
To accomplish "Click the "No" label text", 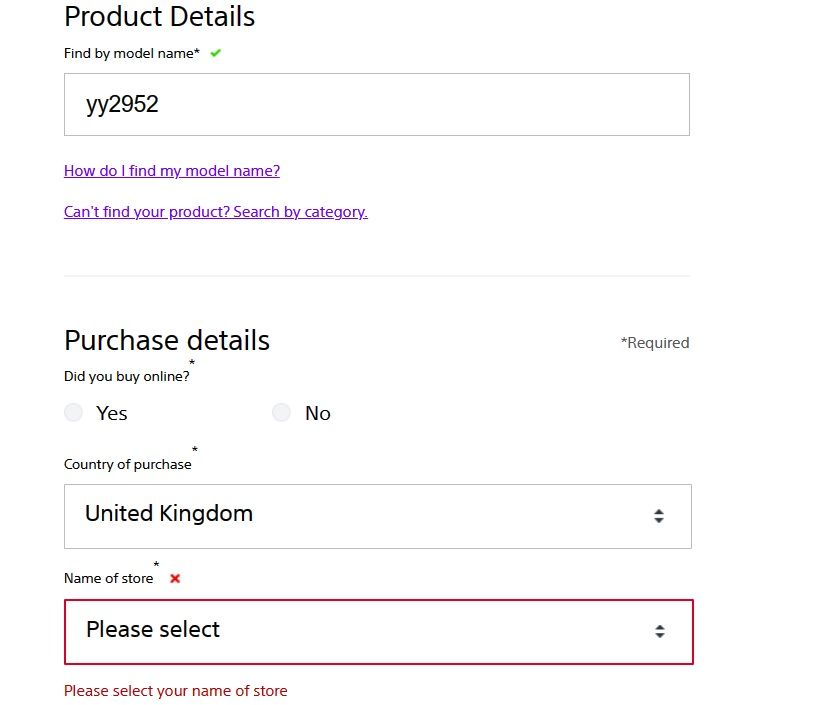I will tap(318, 413).
